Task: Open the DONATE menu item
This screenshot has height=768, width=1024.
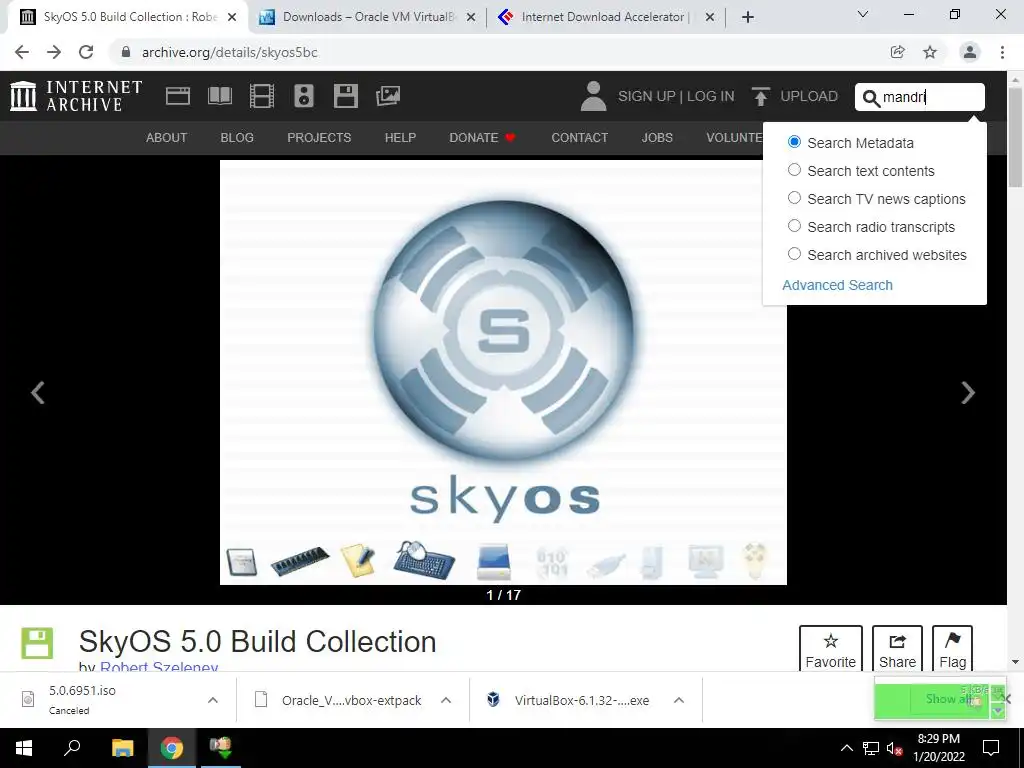Action: [x=483, y=138]
